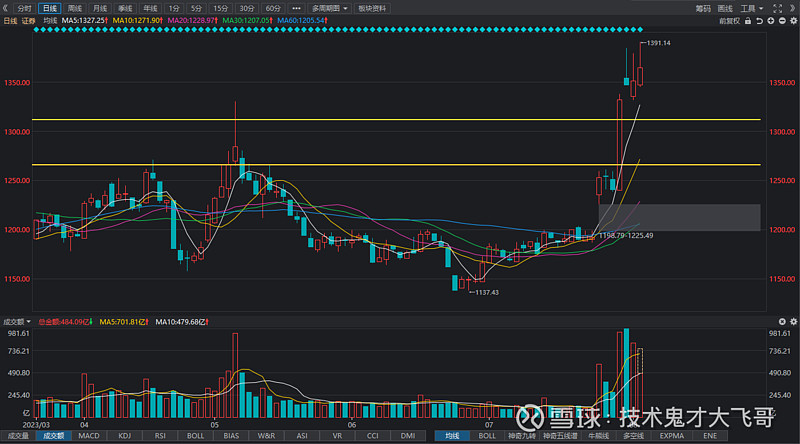Image resolution: width=800 pixels, height=444 pixels.
Task: Select 年线 yearly period
Action: (150, 8)
